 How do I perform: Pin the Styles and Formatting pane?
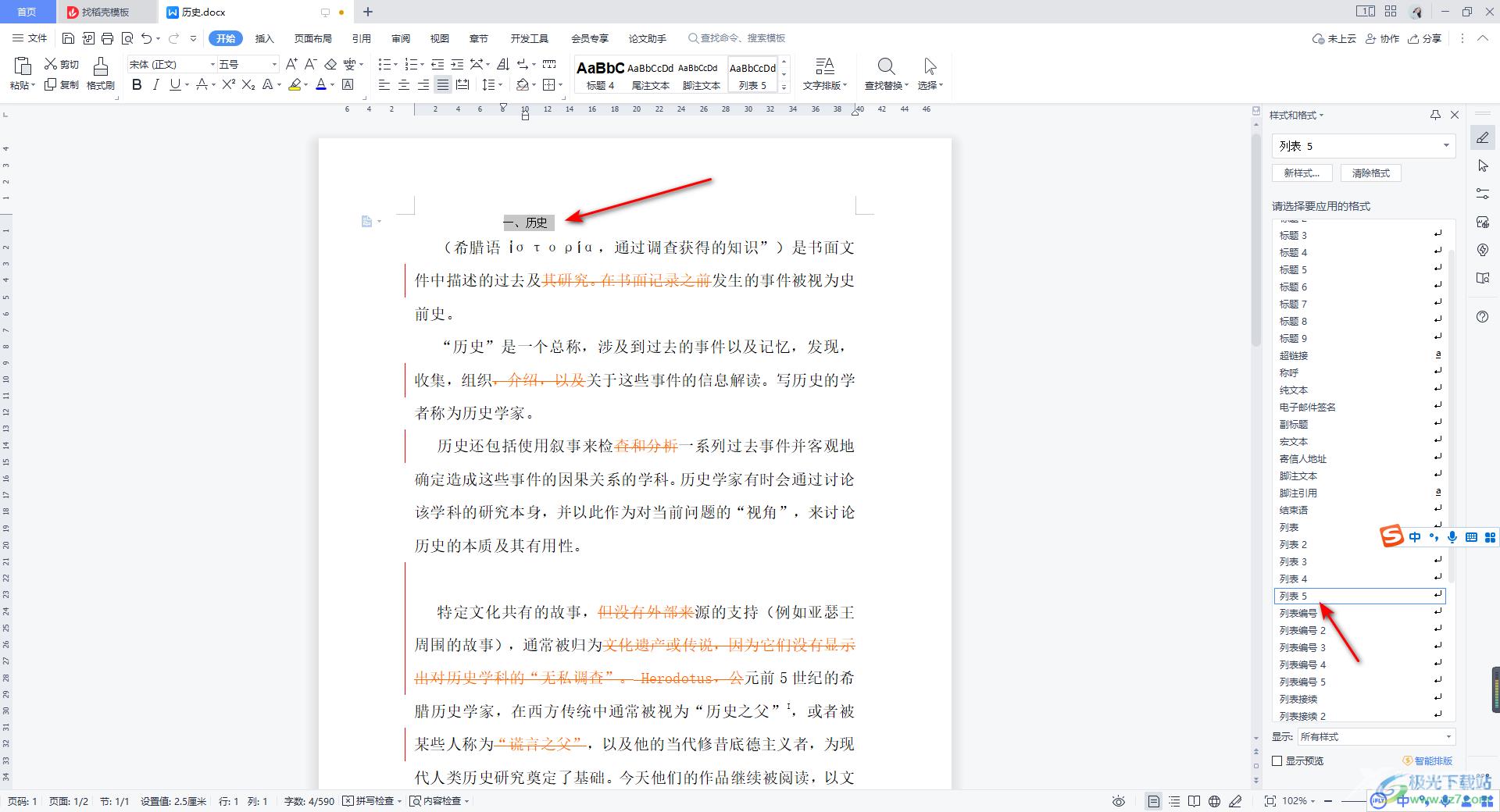click(x=1435, y=115)
